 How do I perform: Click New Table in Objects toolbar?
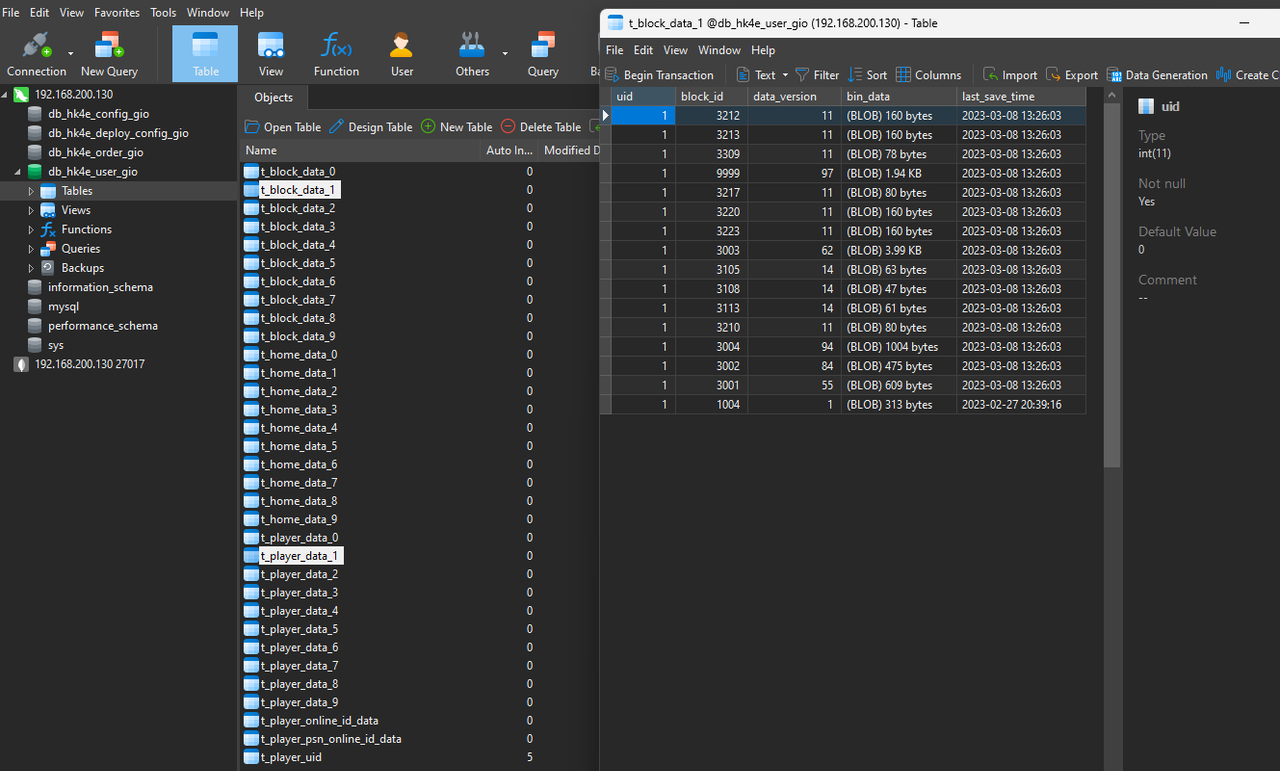[x=456, y=127]
